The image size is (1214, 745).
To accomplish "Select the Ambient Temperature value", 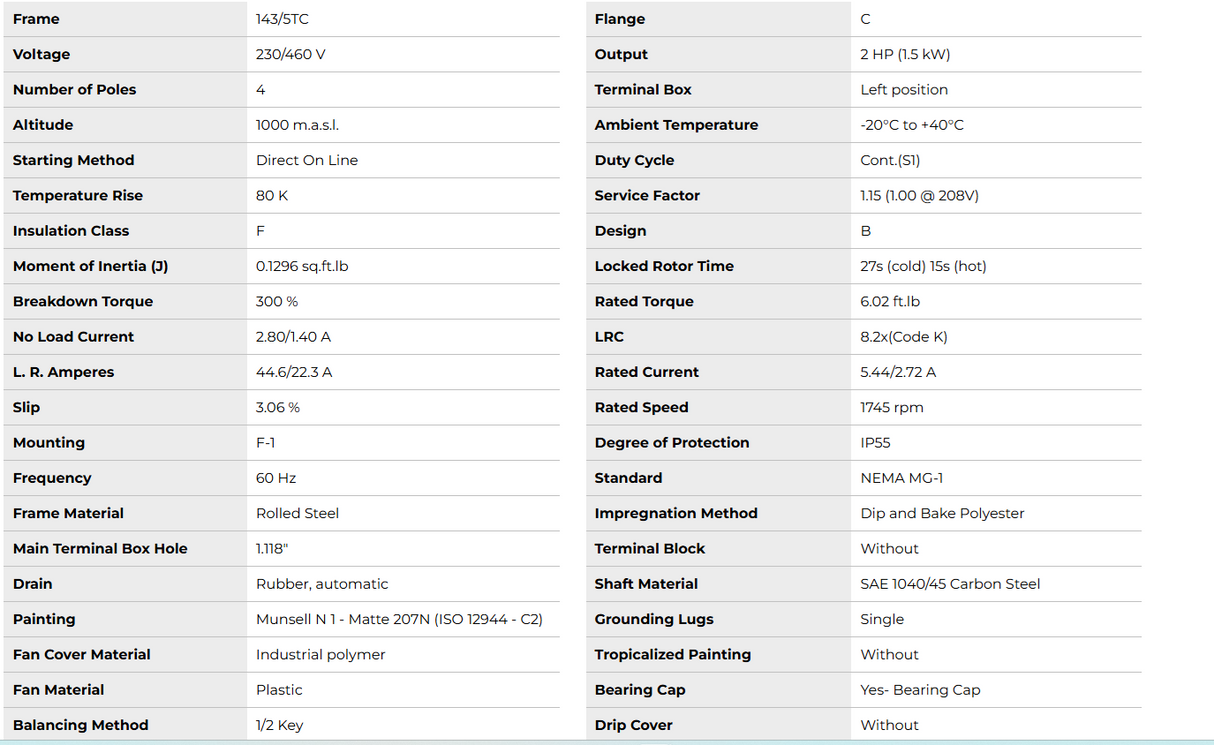I will tap(912, 125).
